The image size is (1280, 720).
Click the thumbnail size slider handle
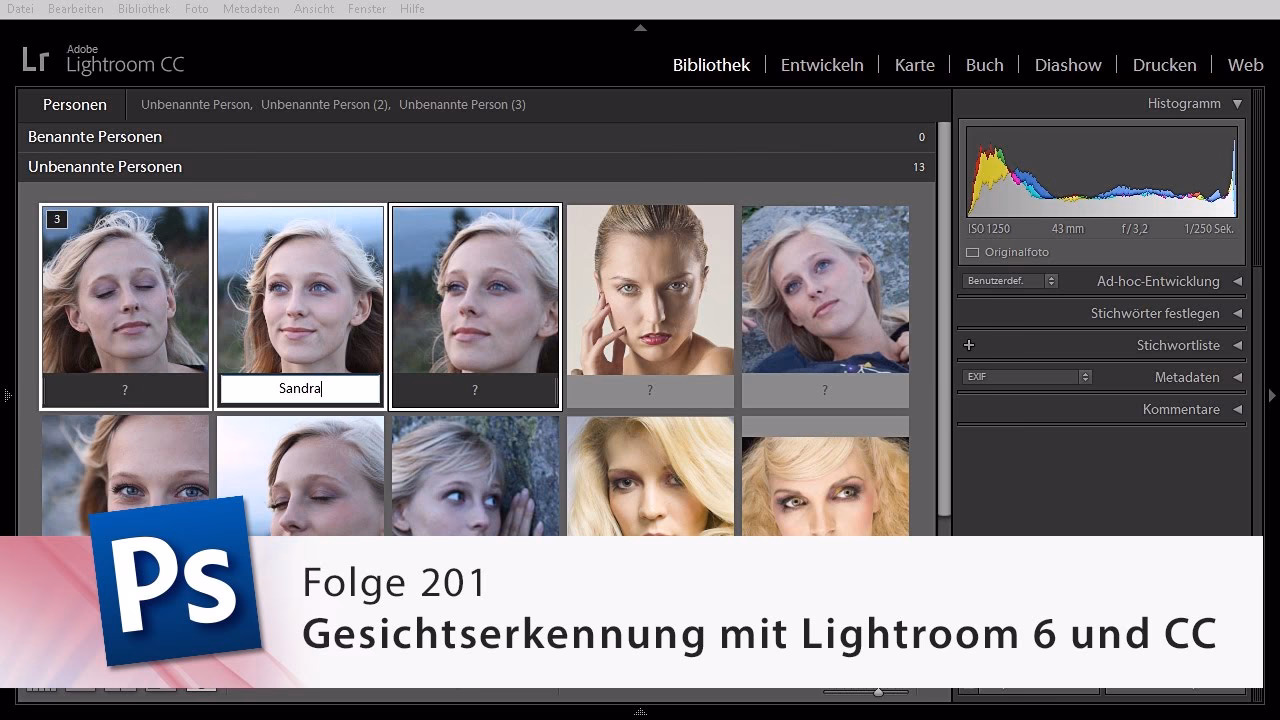click(878, 692)
